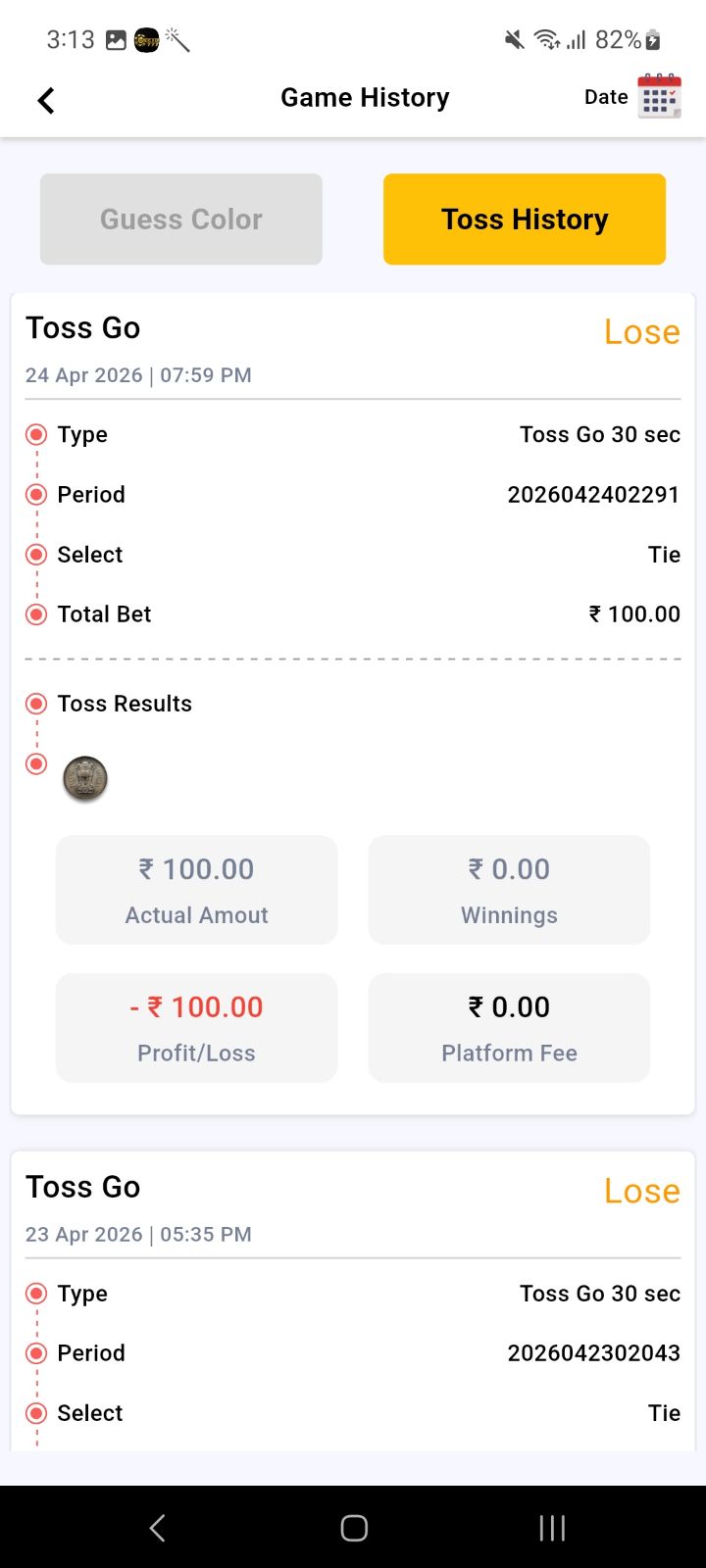The image size is (706, 1568).
Task: Select the Profit/Loss card
Action: pyautogui.click(x=196, y=1028)
